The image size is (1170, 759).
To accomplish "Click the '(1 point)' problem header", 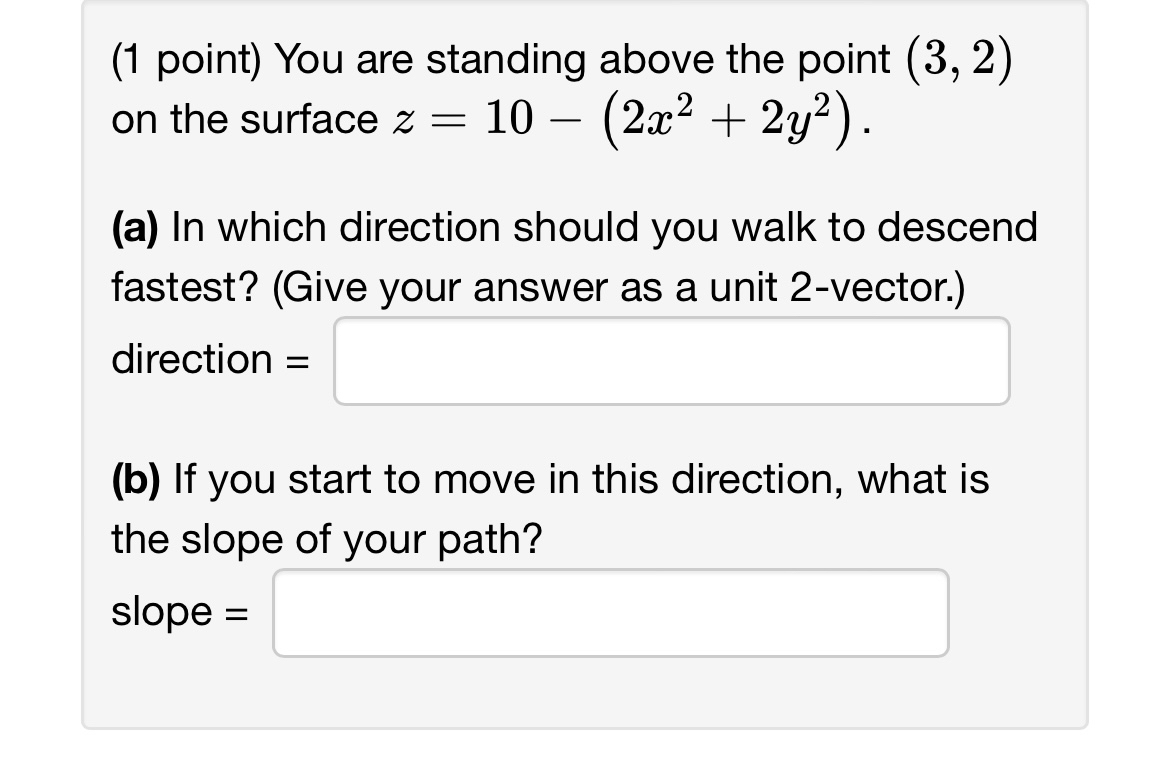I will click(x=188, y=58).
